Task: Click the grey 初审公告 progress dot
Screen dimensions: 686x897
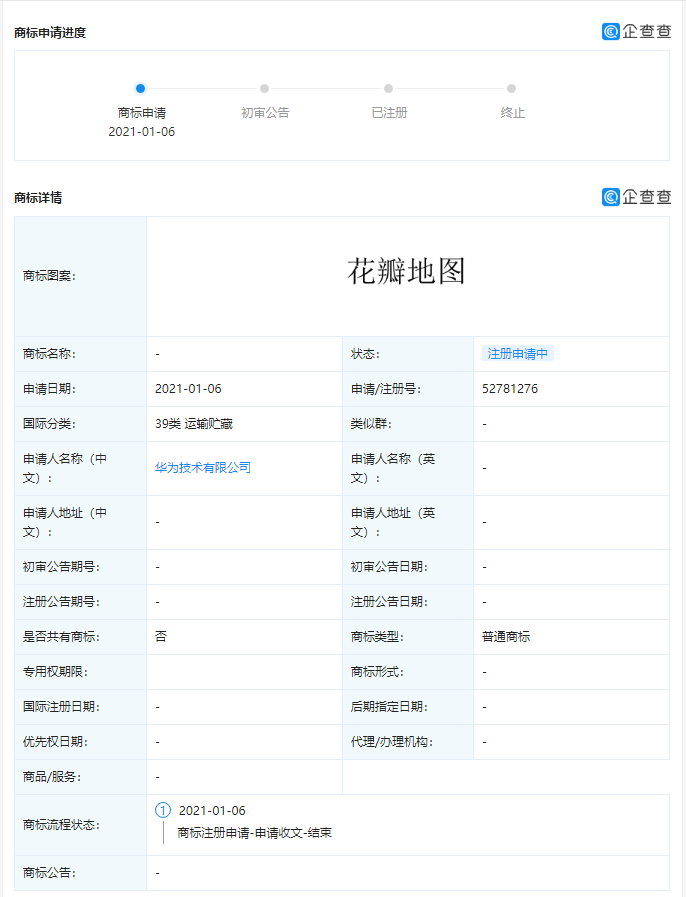Action: 264,88
